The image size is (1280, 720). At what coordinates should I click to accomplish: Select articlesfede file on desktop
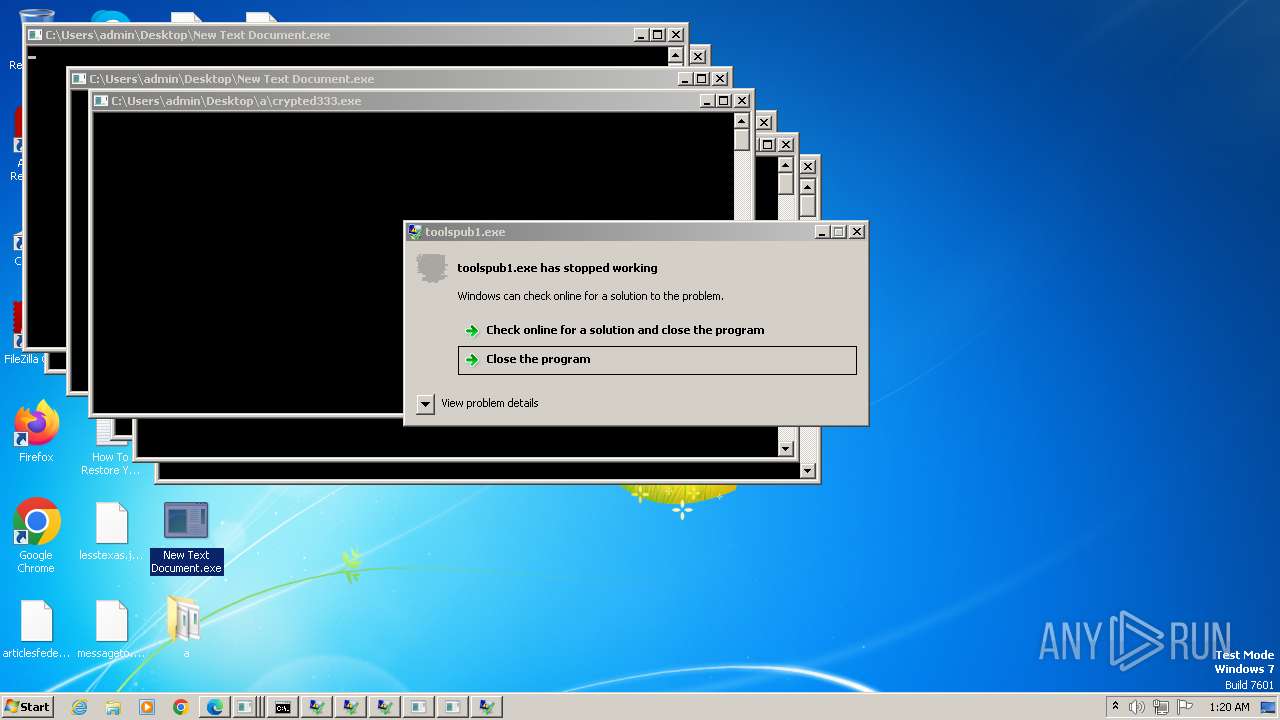(x=36, y=629)
